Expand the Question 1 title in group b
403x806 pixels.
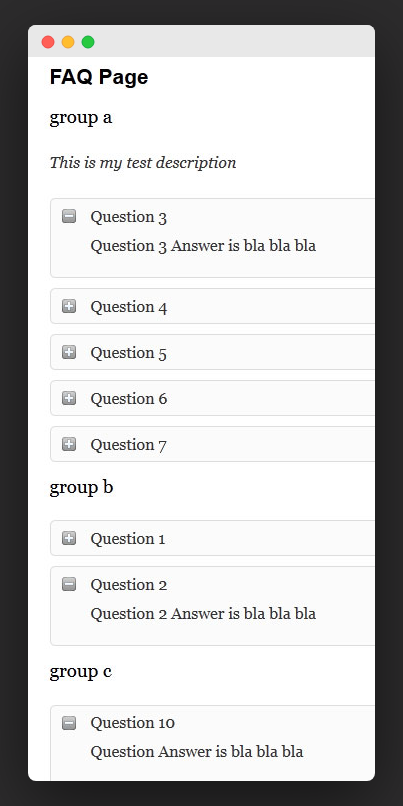coord(128,539)
